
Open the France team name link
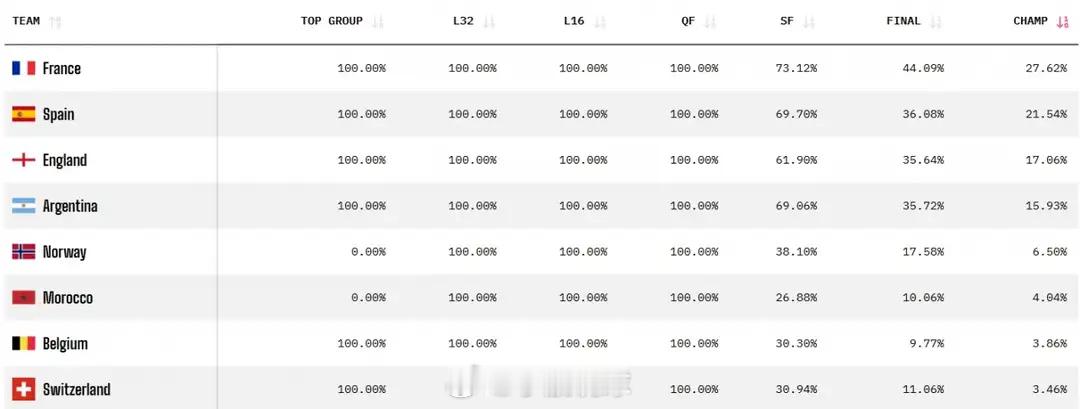(61, 68)
